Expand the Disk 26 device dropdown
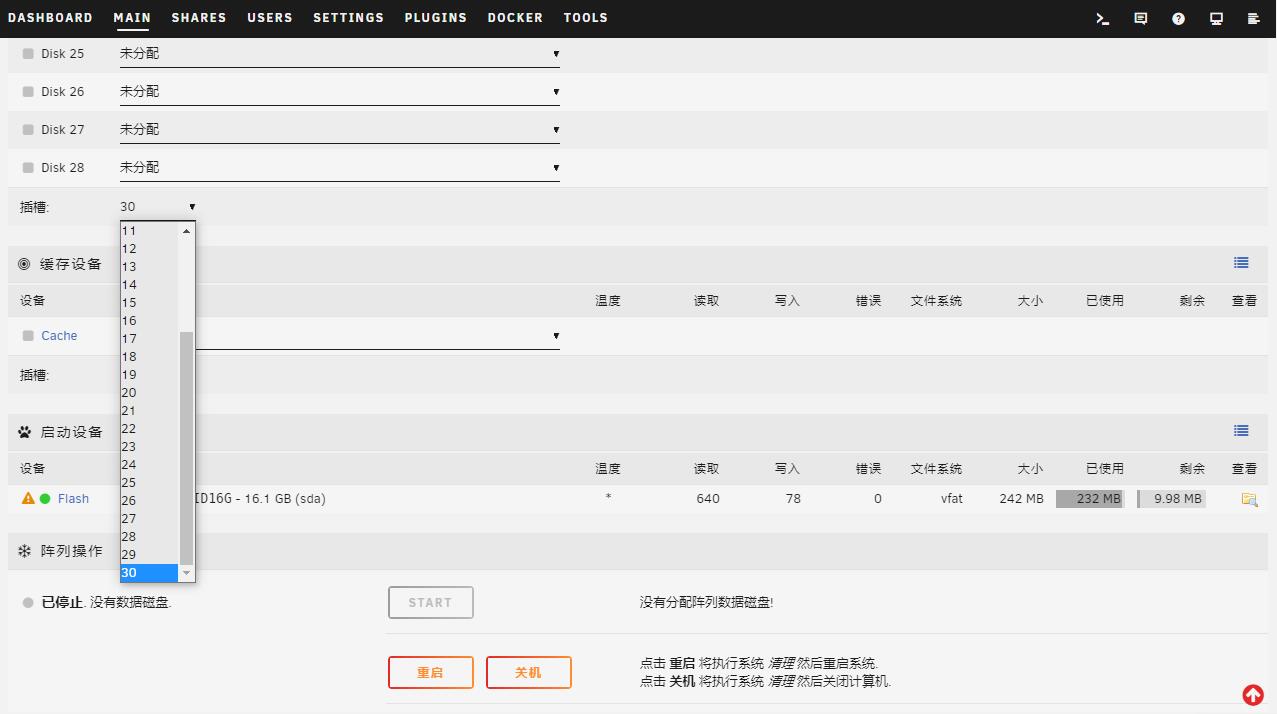The width and height of the screenshot is (1277, 714). [x=340, y=92]
